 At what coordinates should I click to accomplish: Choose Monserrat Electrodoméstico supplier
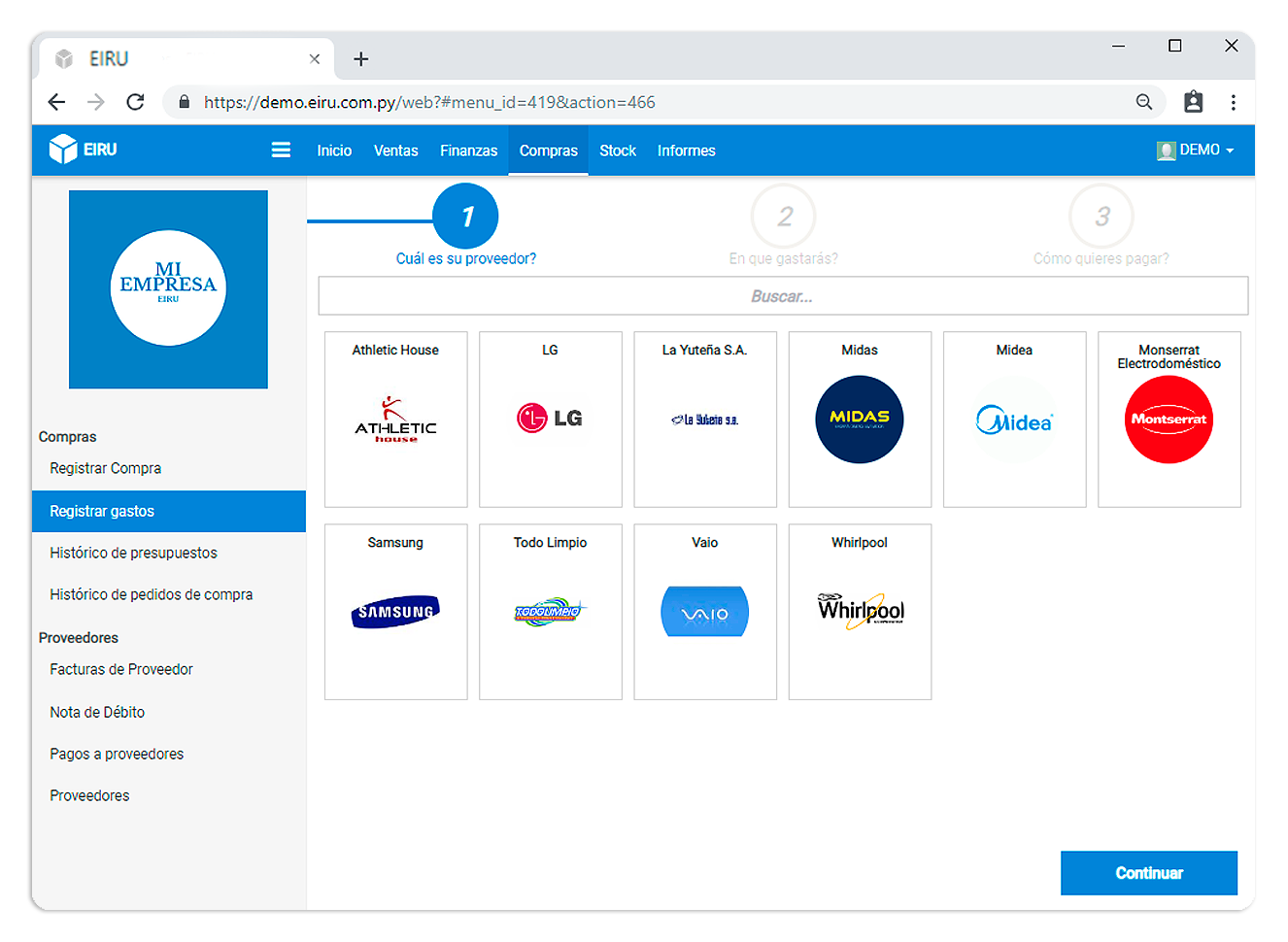[x=1169, y=420]
